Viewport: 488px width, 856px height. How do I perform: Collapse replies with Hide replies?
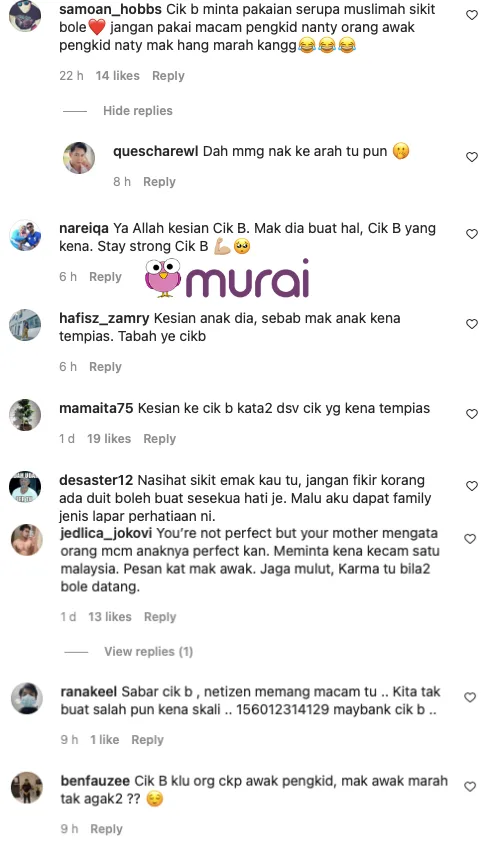pos(138,110)
